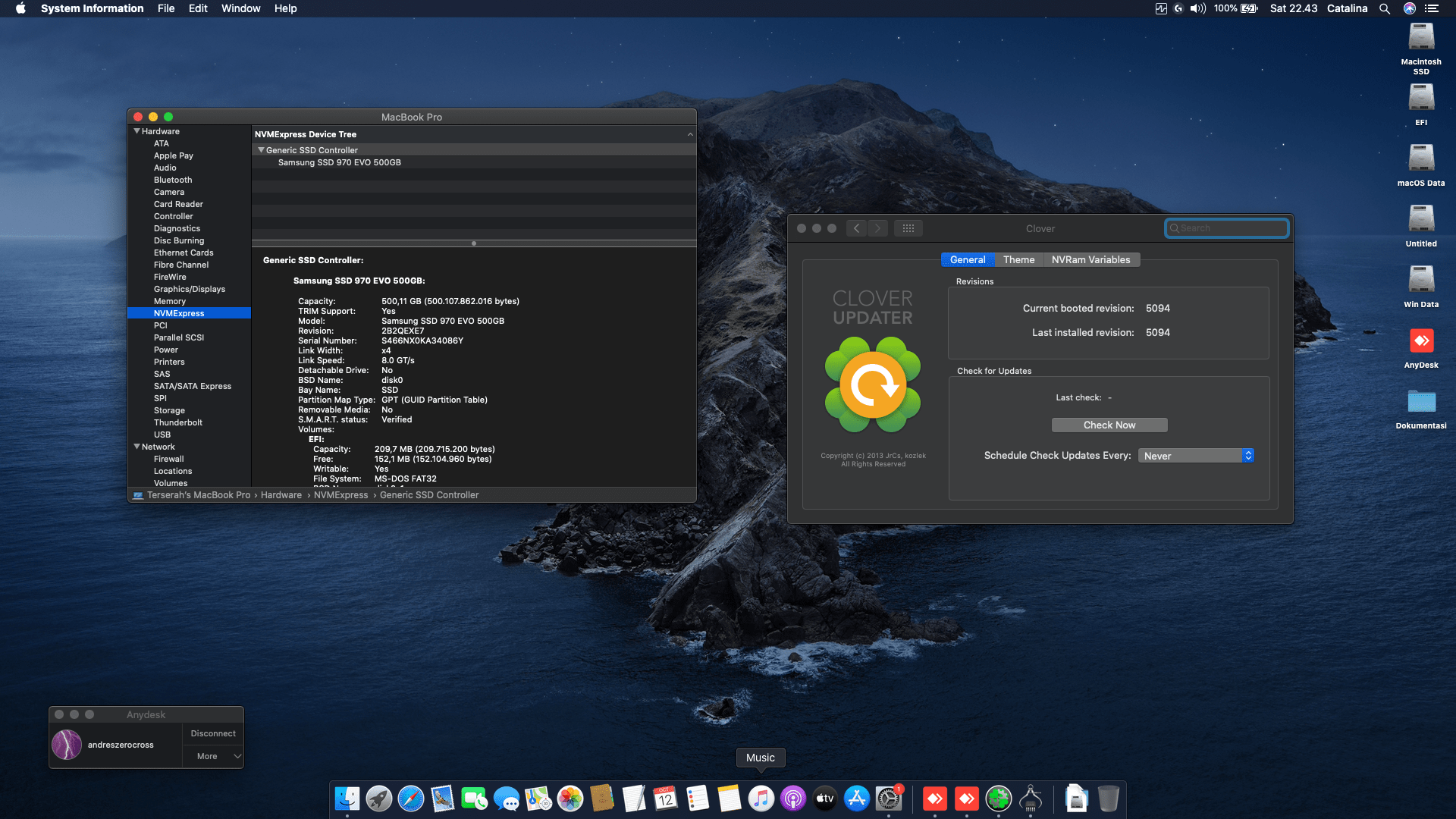Click into the Clover search field
Viewport: 1456px width, 819px height.
click(x=1226, y=228)
